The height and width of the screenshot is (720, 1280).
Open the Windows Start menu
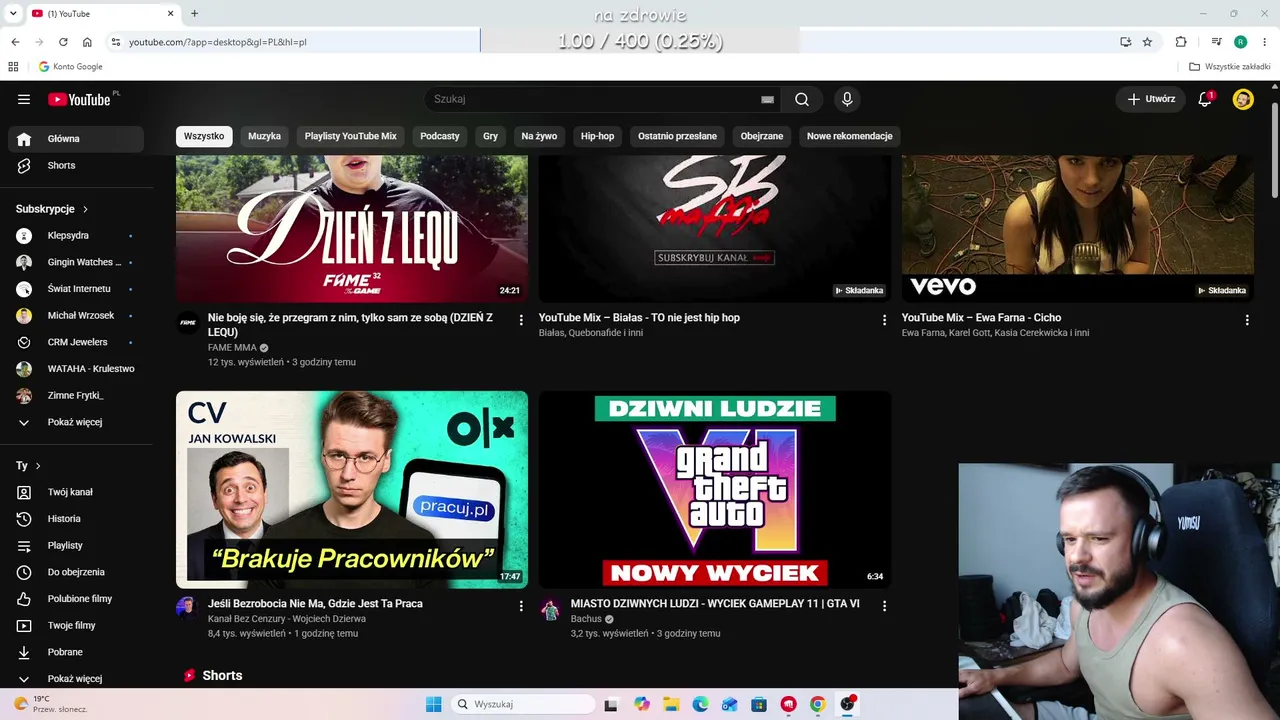click(x=433, y=704)
